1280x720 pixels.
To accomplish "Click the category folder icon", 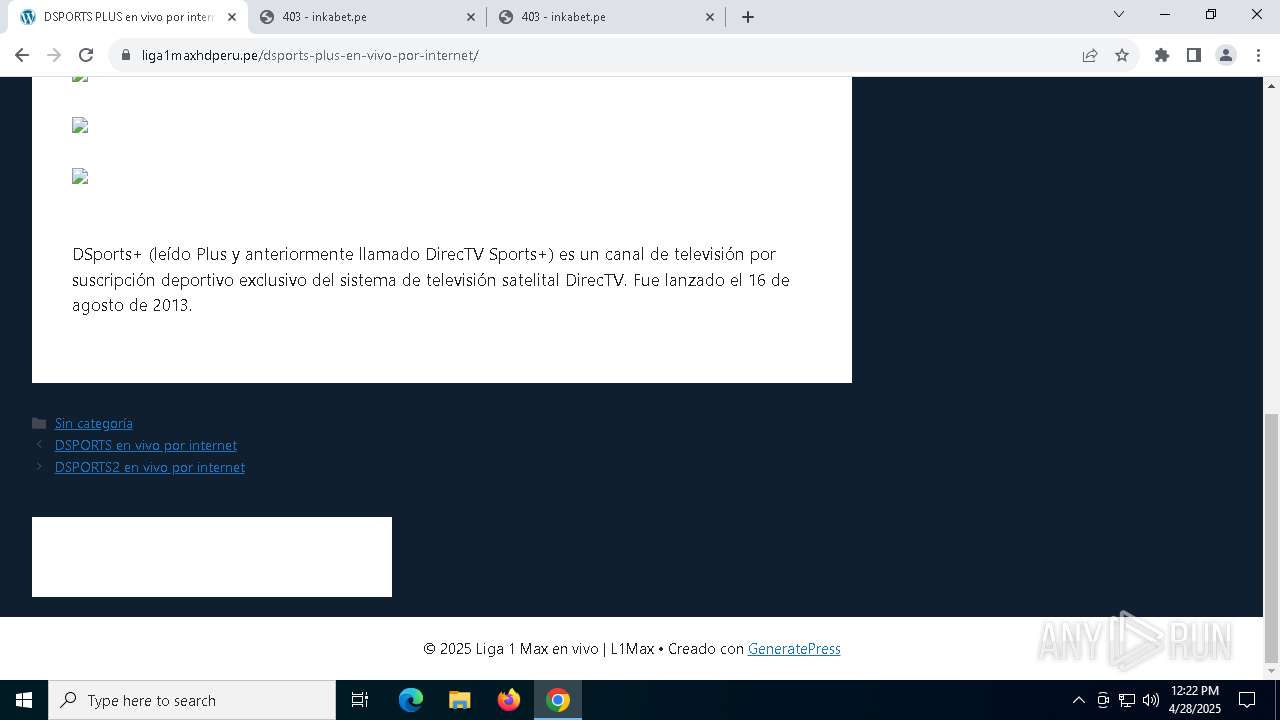I will tap(39, 423).
